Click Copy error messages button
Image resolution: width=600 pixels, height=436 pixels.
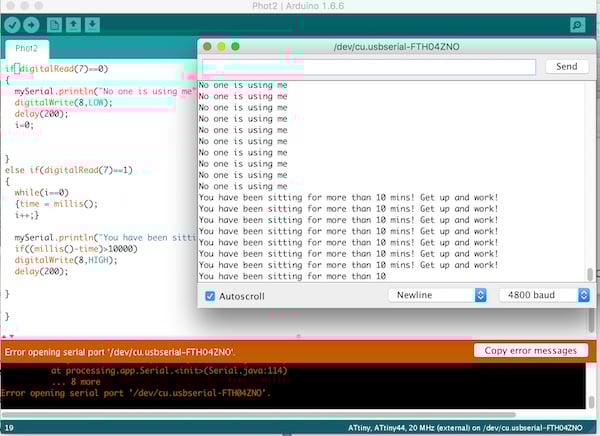click(530, 350)
